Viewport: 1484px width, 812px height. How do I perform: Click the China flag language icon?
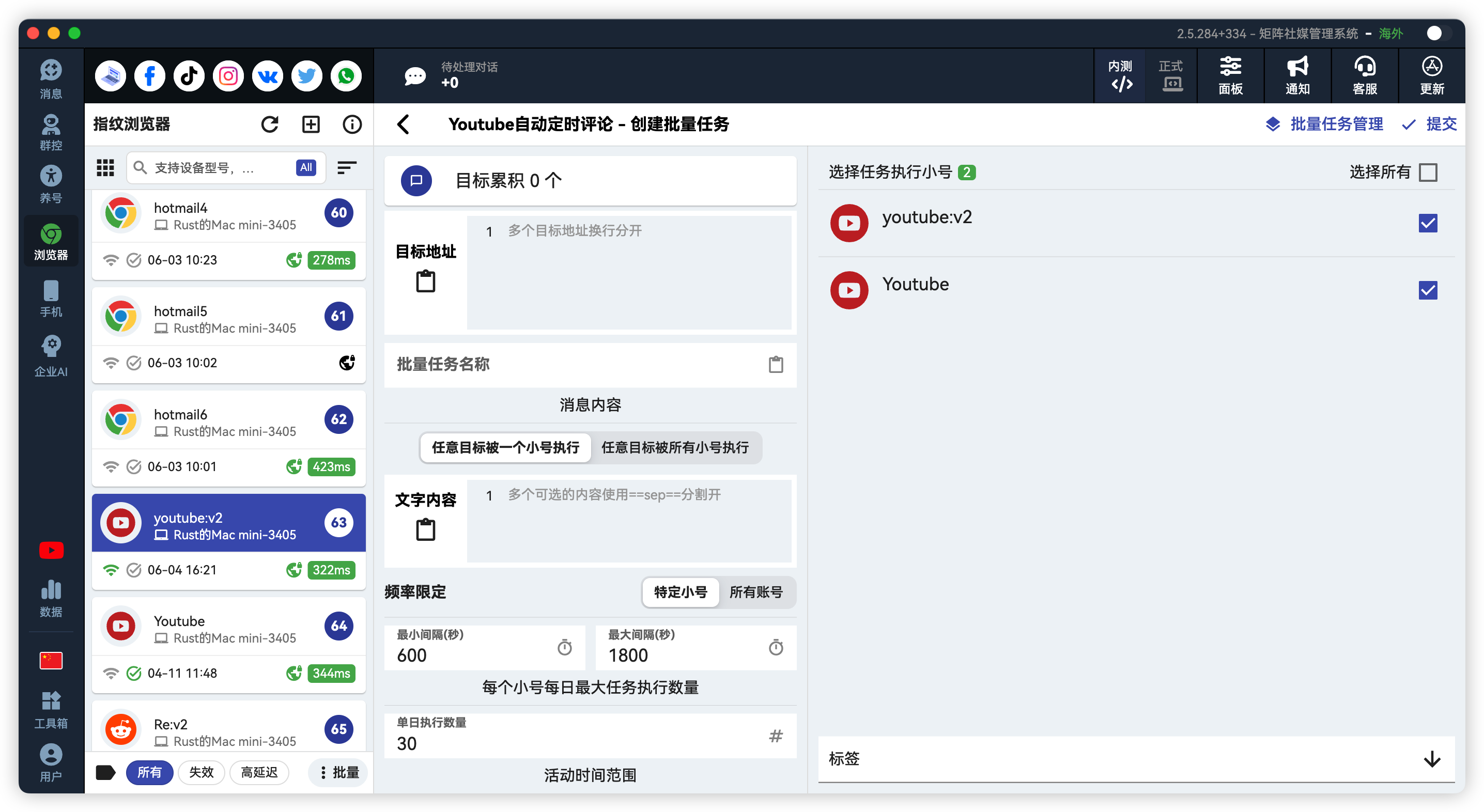click(51, 661)
